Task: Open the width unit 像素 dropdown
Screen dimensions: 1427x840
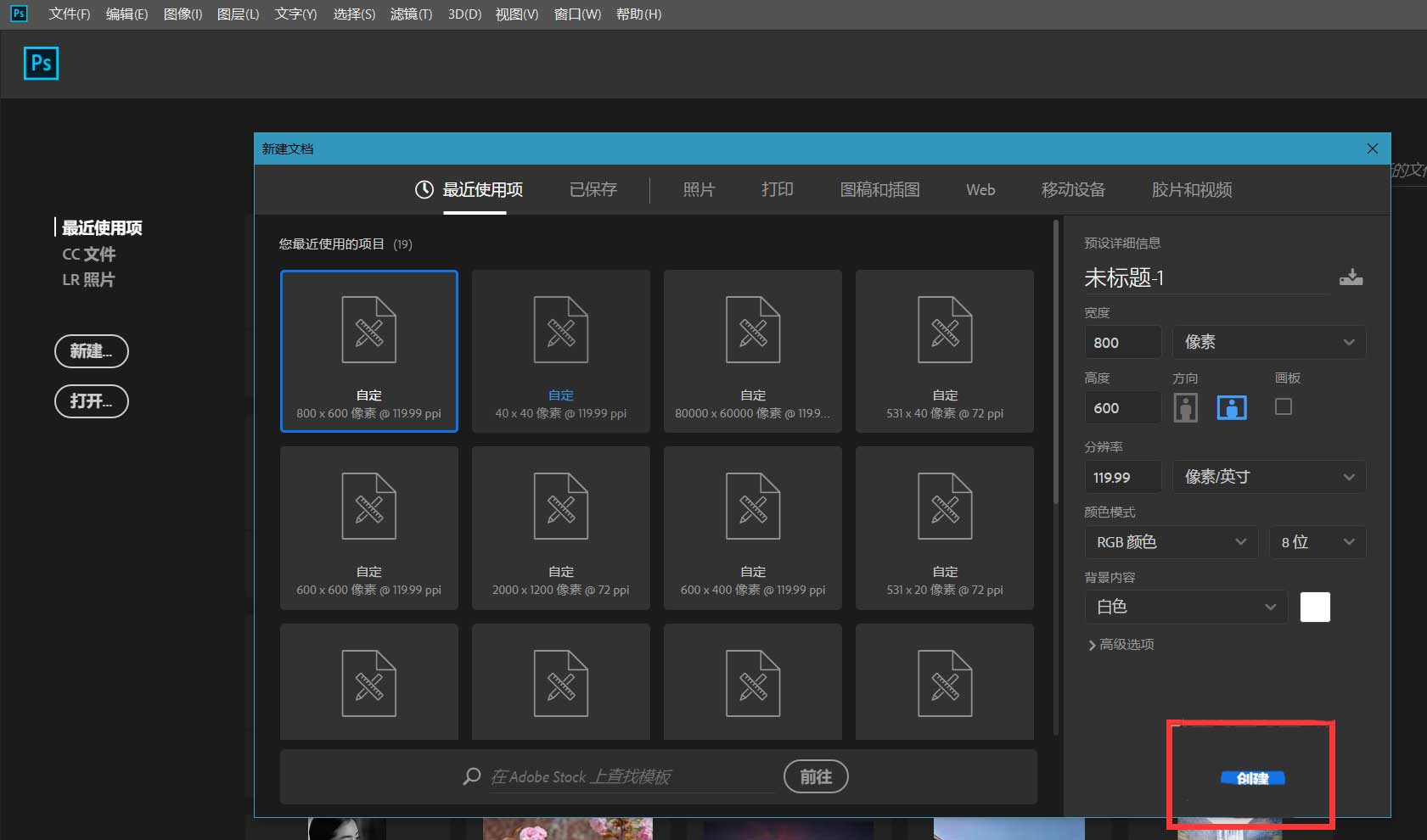Action: click(1269, 342)
